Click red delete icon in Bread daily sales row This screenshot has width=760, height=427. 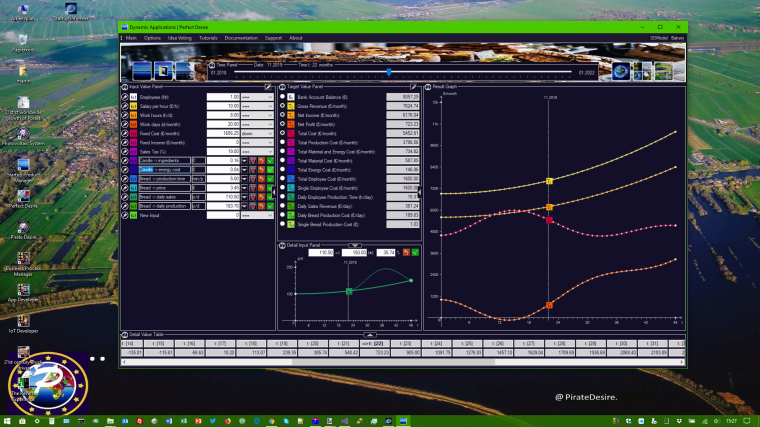coord(253,197)
